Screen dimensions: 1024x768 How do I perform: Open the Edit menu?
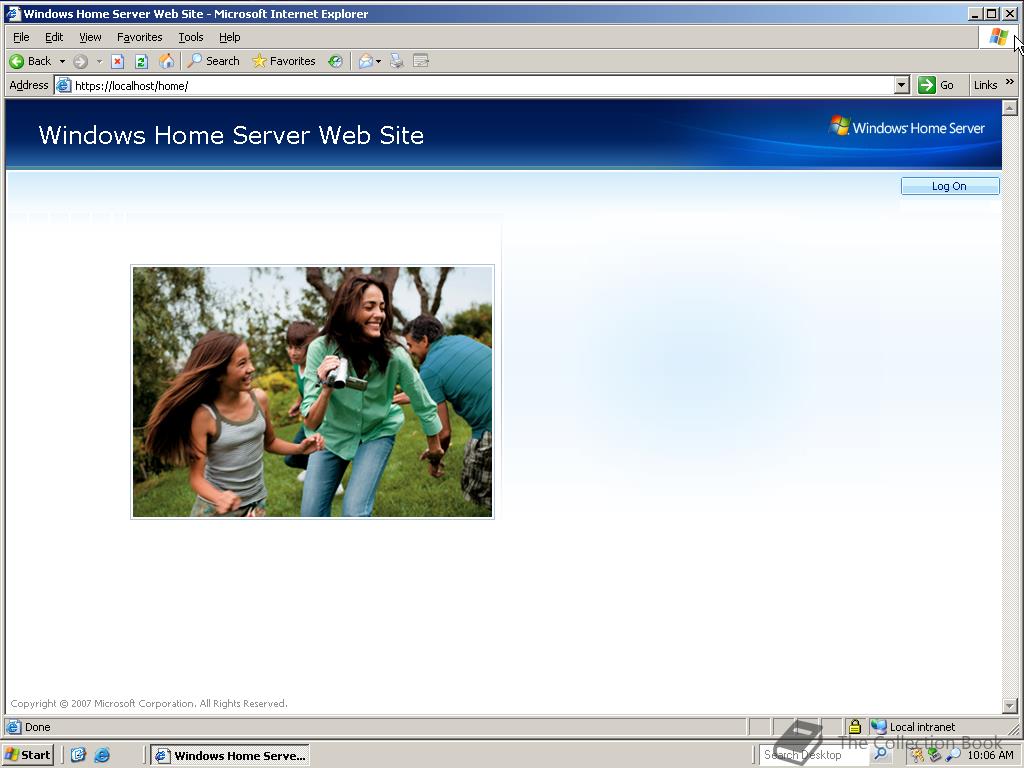[54, 37]
